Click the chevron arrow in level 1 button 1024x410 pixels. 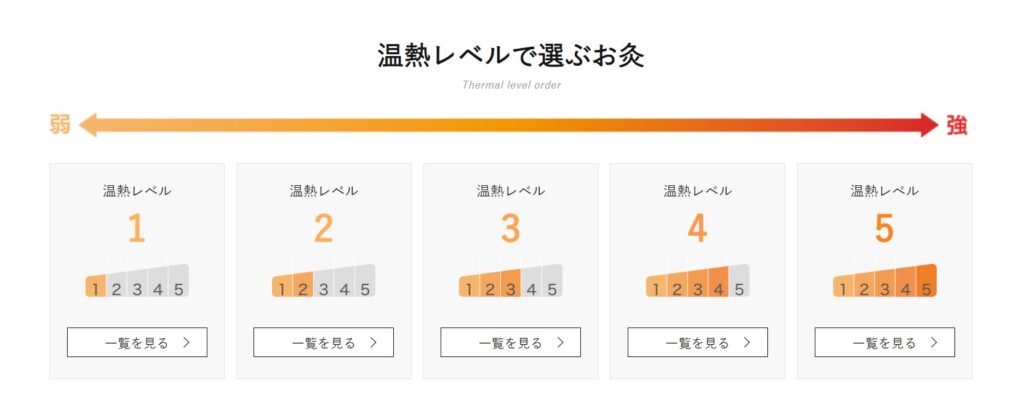(x=186, y=342)
